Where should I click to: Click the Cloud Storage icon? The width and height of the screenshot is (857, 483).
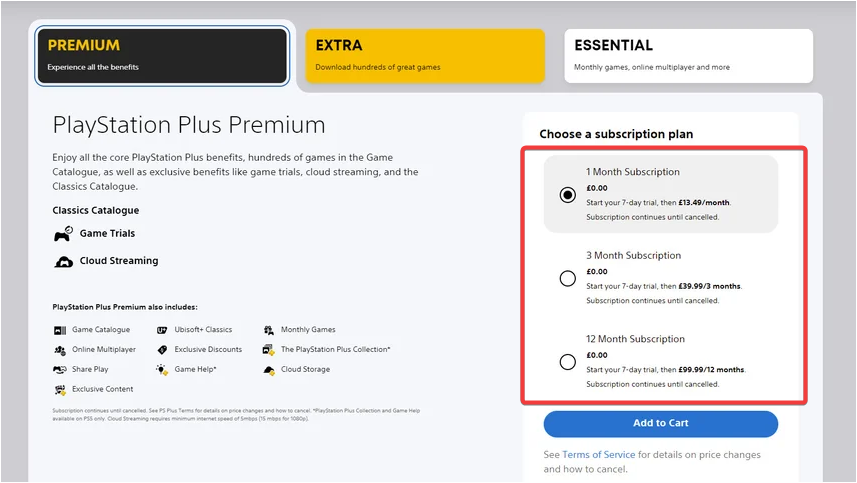269,370
